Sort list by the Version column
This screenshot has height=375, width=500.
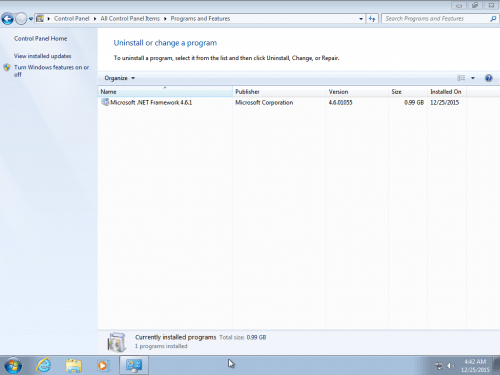click(x=357, y=92)
